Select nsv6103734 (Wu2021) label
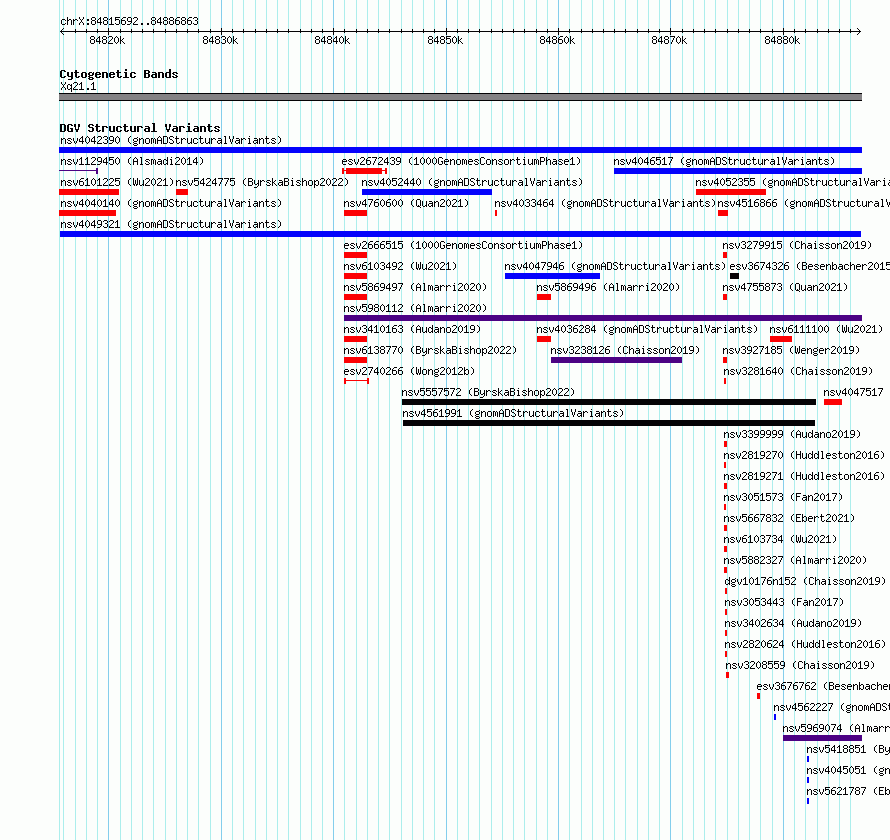The image size is (890, 840). pos(780,539)
